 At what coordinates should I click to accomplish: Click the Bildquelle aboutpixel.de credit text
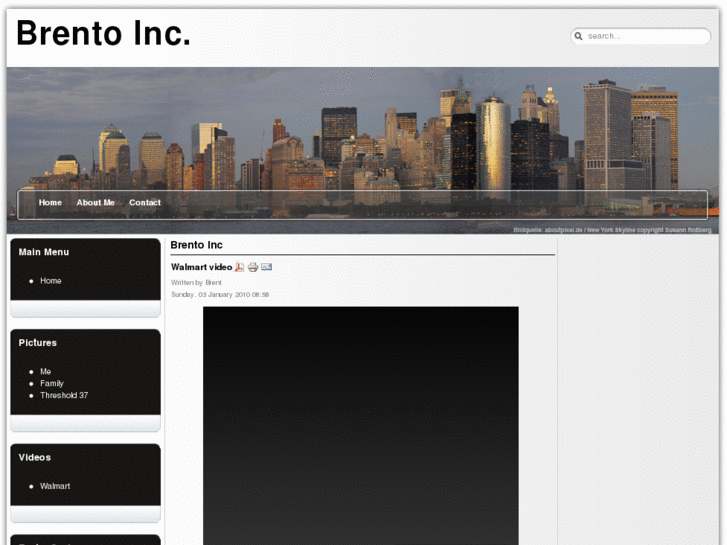(x=612, y=230)
